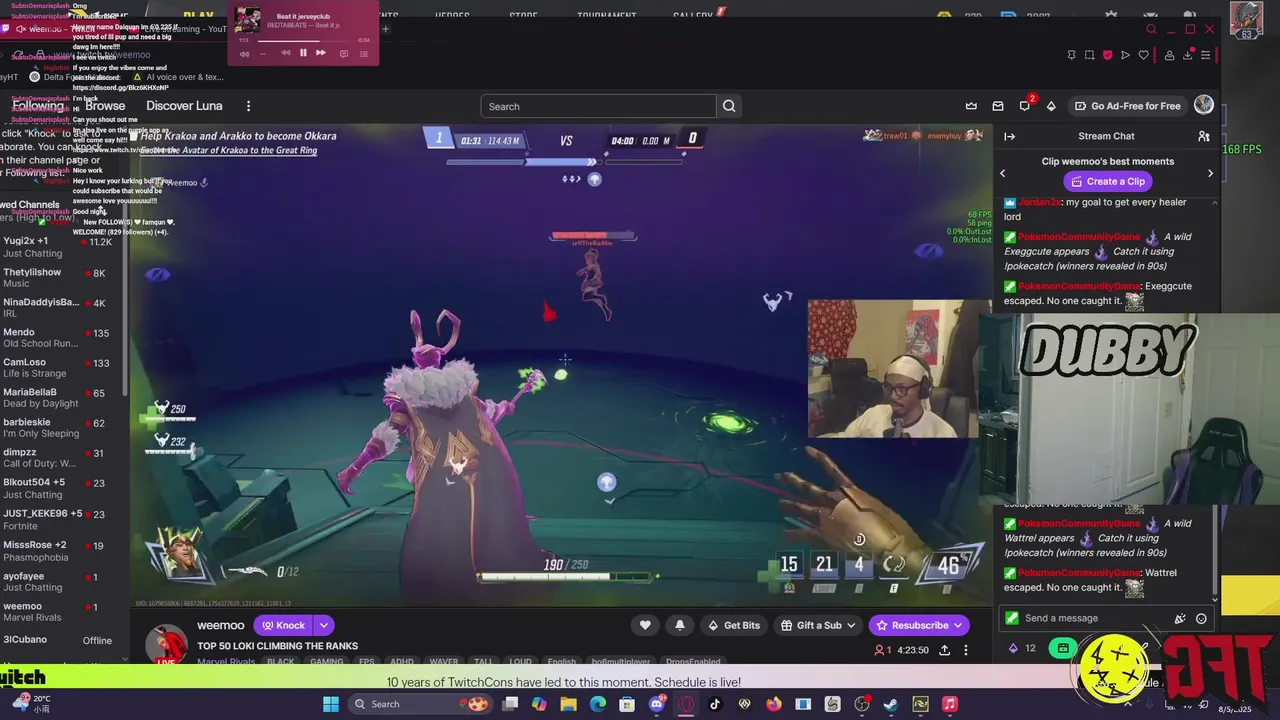Open Marvel Rivals game link
Image resolution: width=1280 pixels, height=720 pixels.
(x=224, y=662)
